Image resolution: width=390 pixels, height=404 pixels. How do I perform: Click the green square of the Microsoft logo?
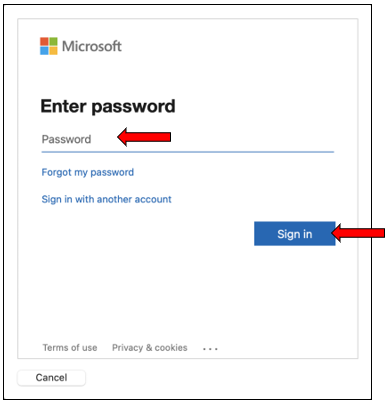tap(53, 41)
